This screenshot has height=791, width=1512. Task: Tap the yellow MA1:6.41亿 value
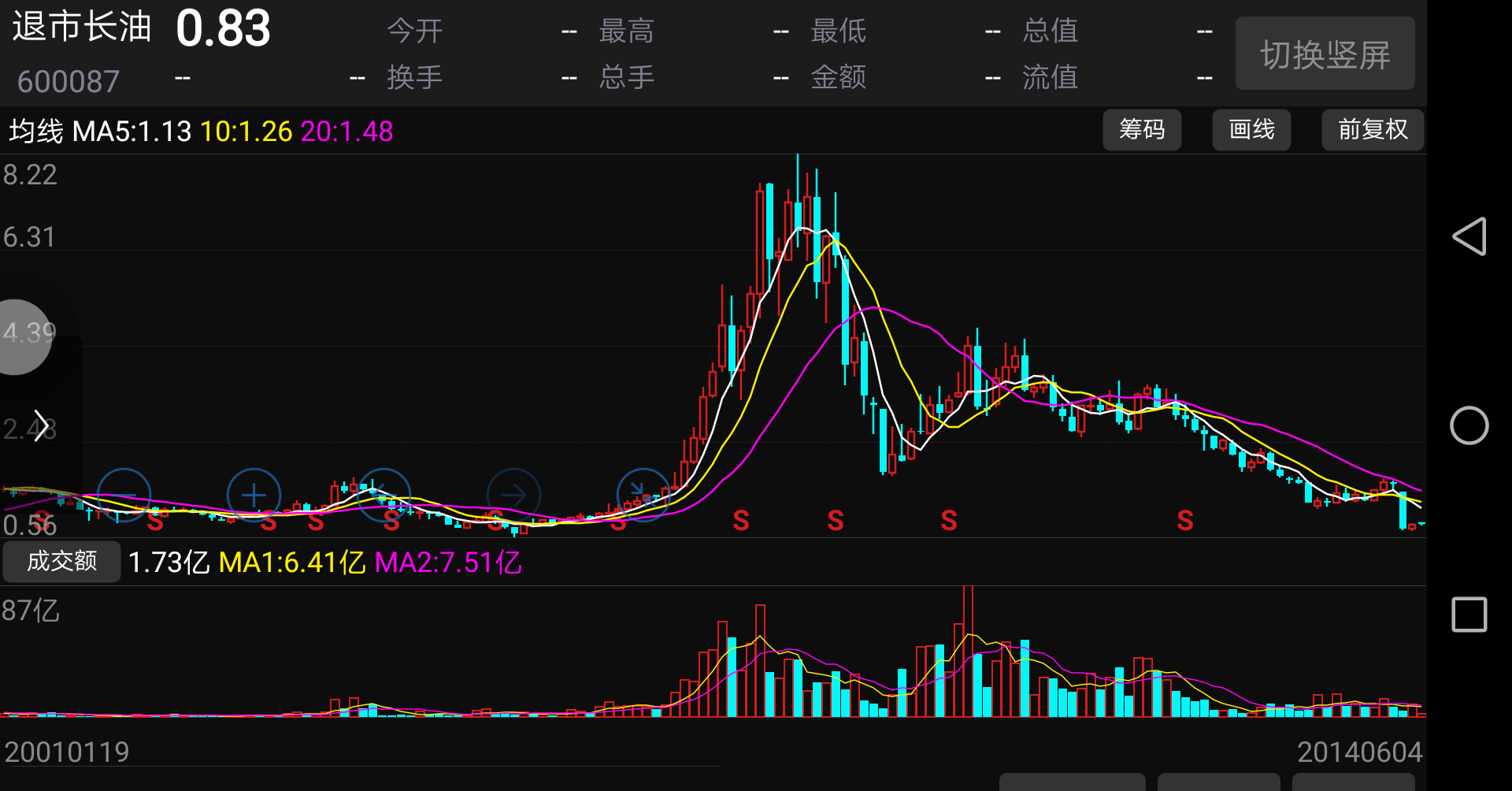coord(292,563)
